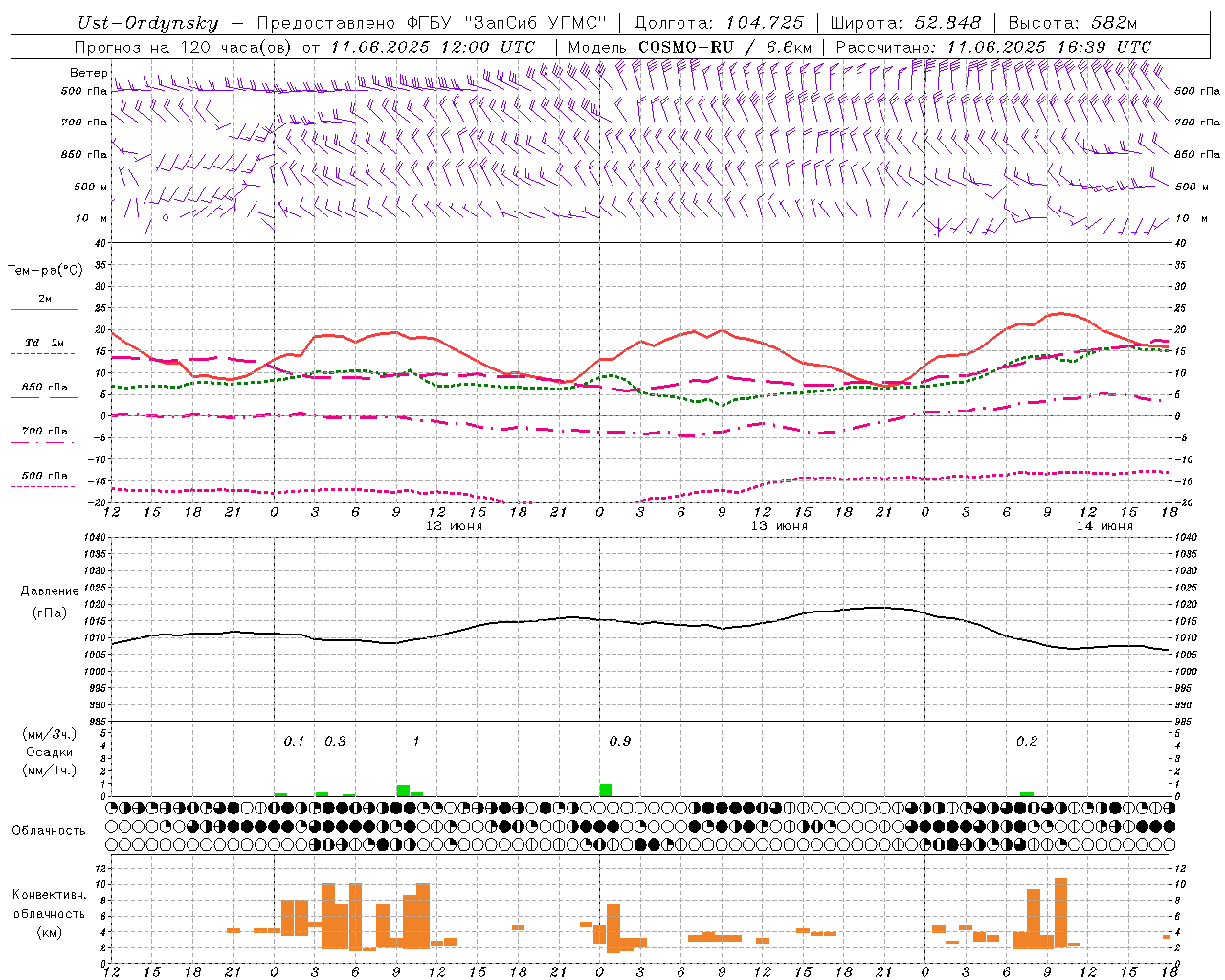Click the 0.2 precipitation amount
Viewport: 1225px width, 980px height.
click(x=1027, y=742)
